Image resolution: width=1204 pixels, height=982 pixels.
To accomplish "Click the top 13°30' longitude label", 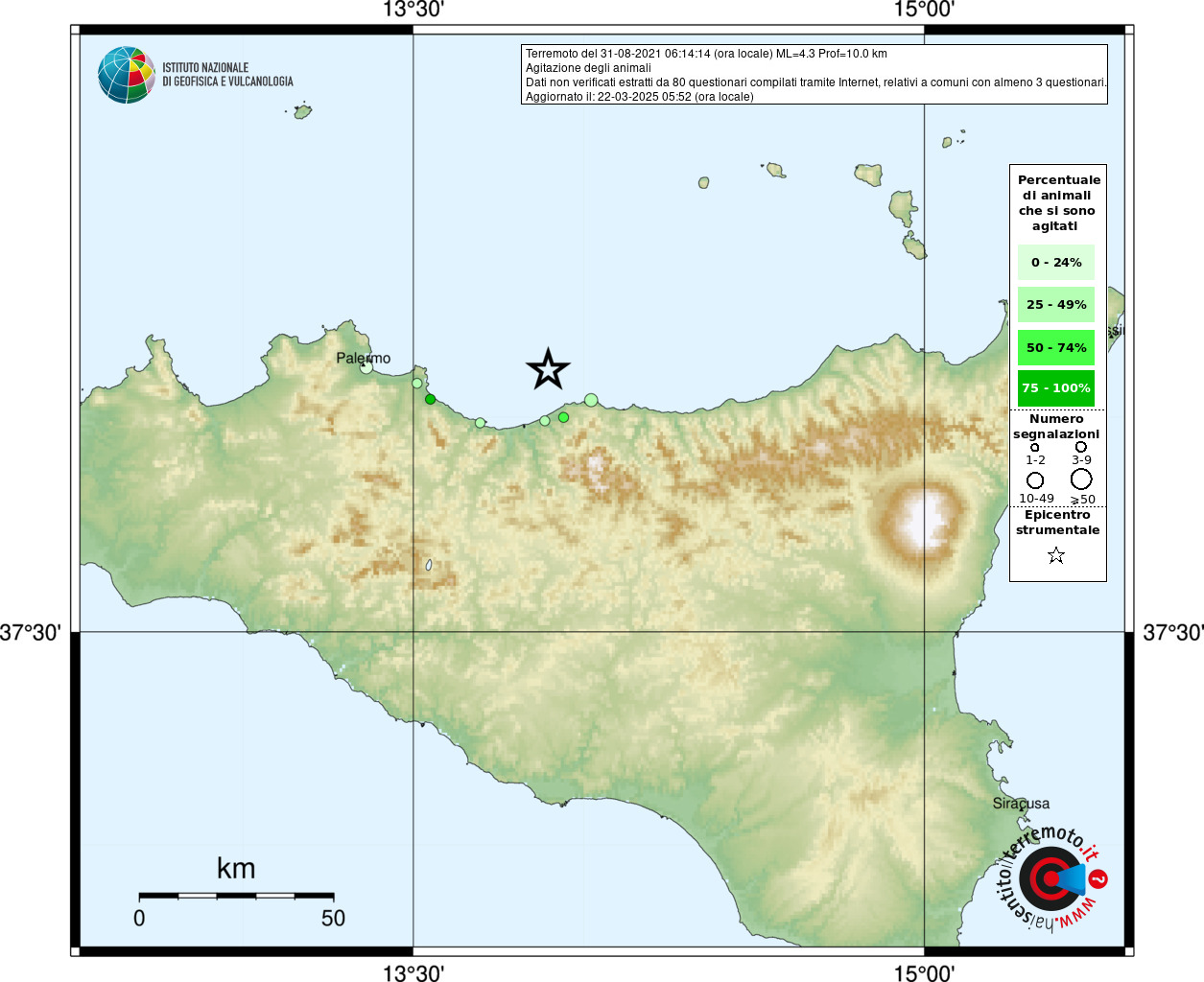I will pyautogui.click(x=413, y=10).
